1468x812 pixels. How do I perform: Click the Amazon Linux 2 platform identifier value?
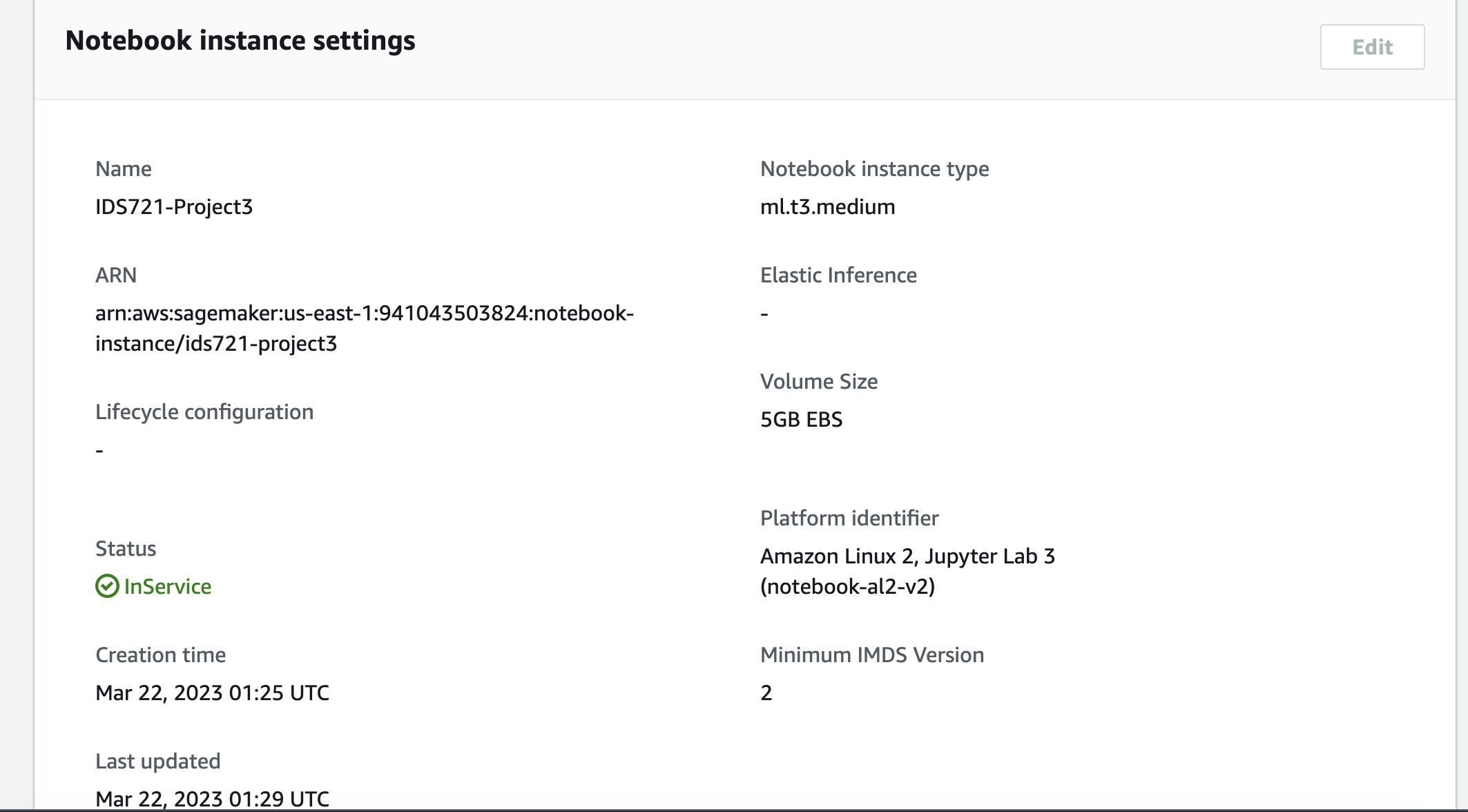(907, 571)
